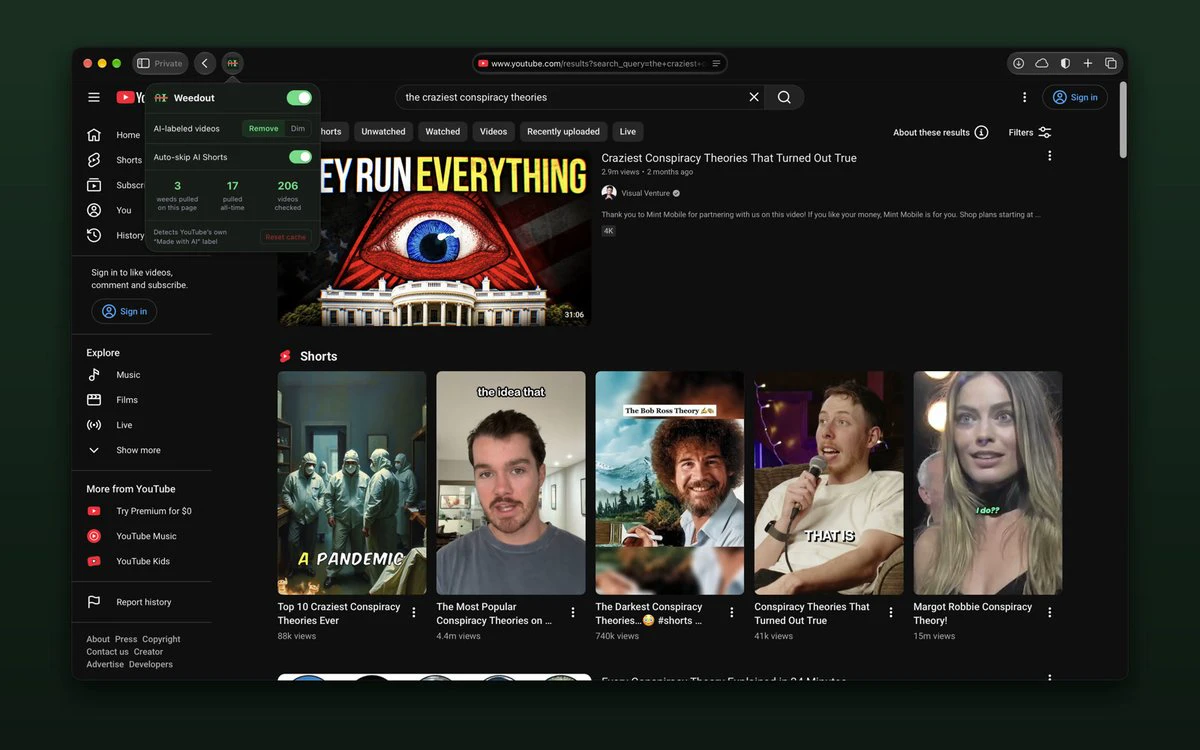Open a new tab with the plus icon
The height and width of the screenshot is (750, 1200).
(1088, 63)
